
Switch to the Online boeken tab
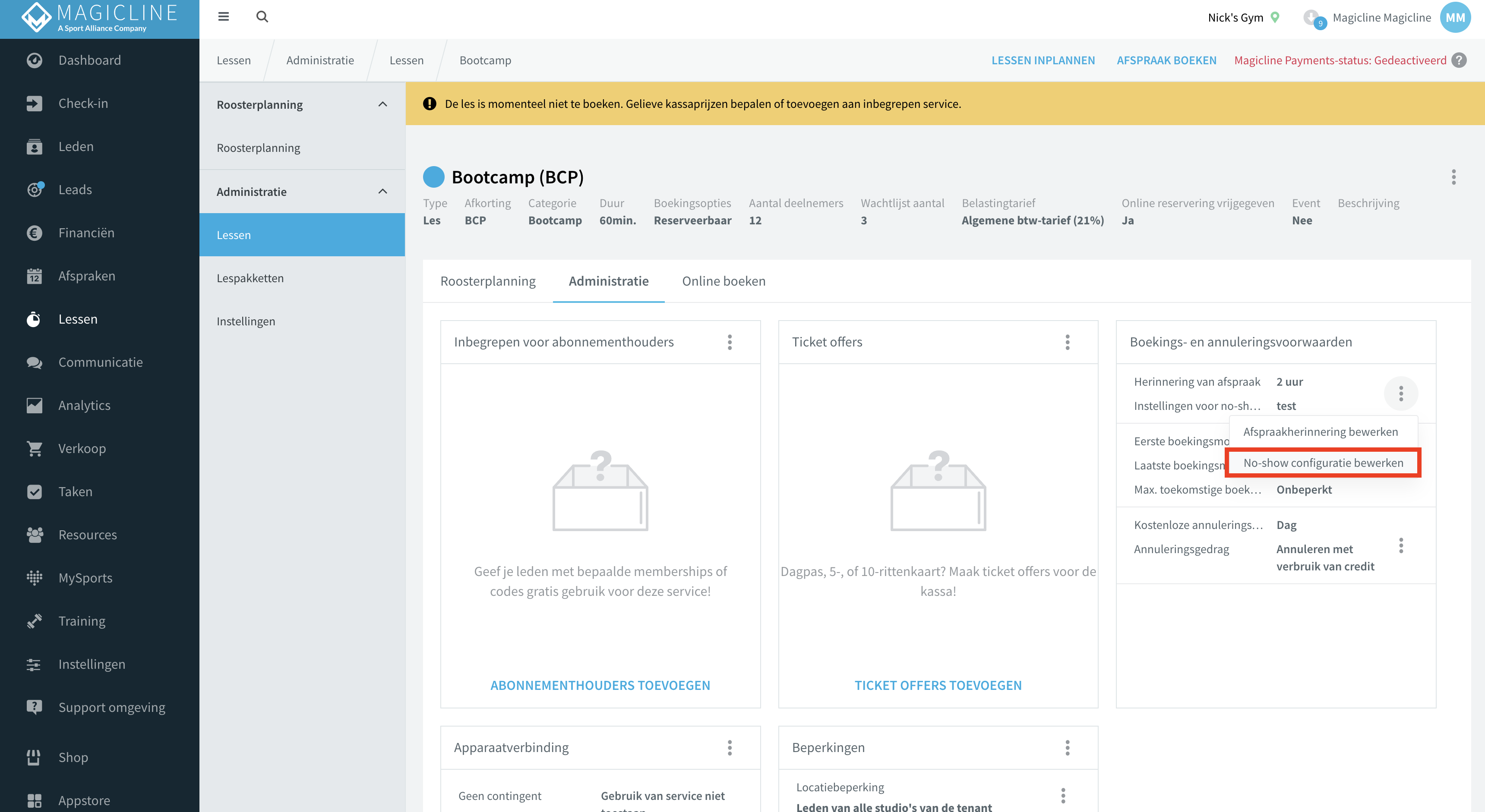point(724,281)
